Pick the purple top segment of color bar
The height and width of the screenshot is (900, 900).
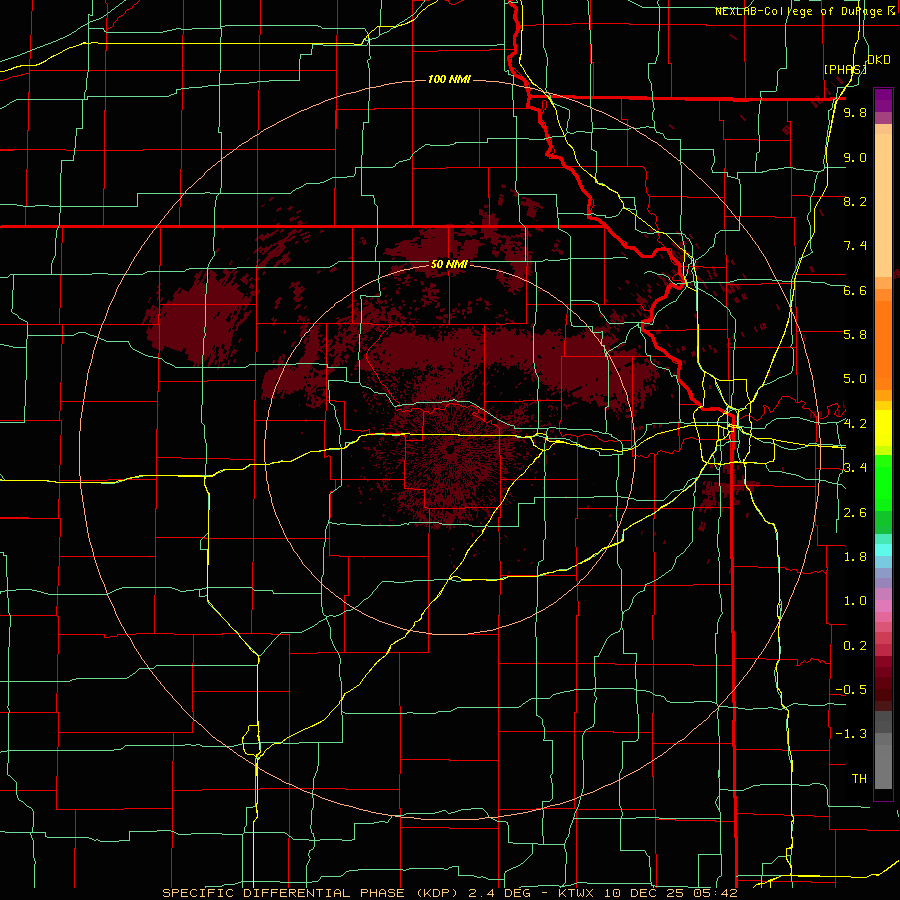coord(883,100)
